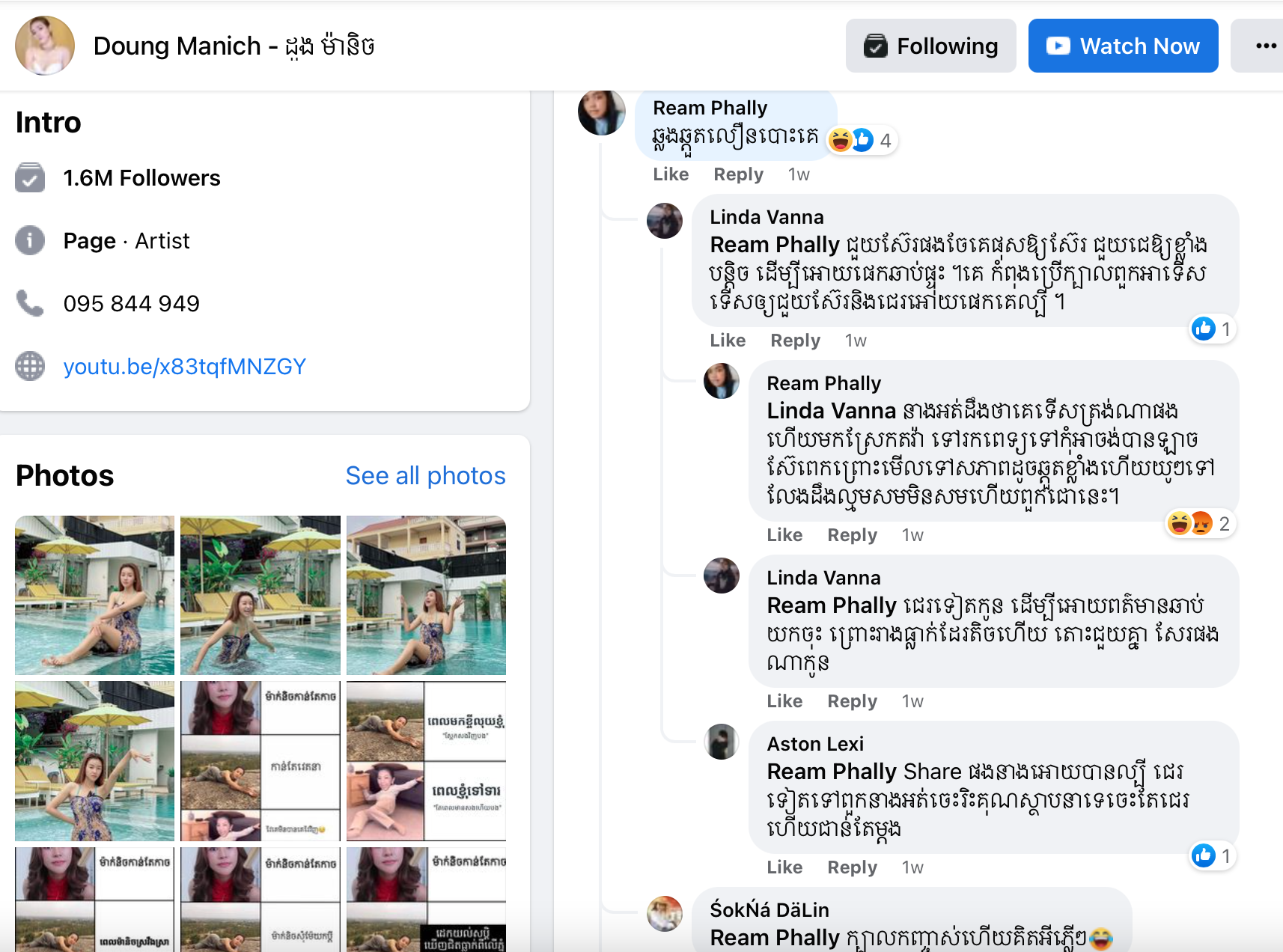
Task: Open ŚokŃá DäLin's profile name link
Action: (770, 910)
